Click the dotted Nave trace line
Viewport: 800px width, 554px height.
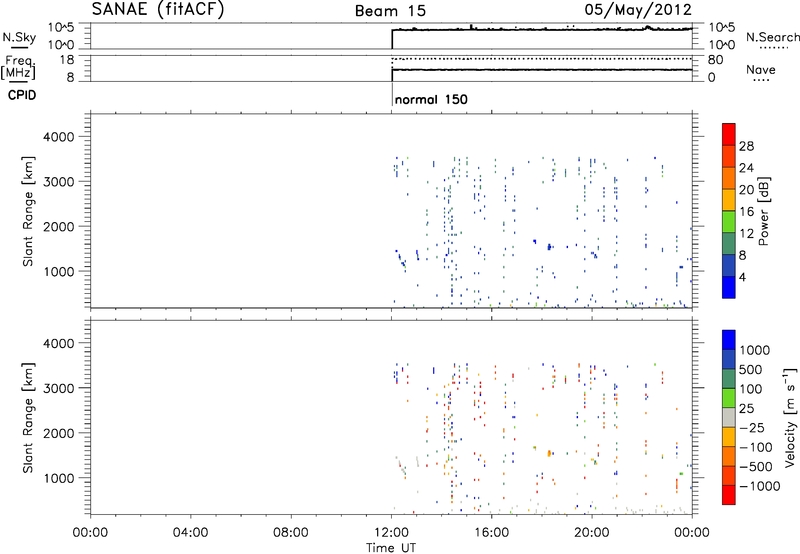pyautogui.click(x=542, y=59)
